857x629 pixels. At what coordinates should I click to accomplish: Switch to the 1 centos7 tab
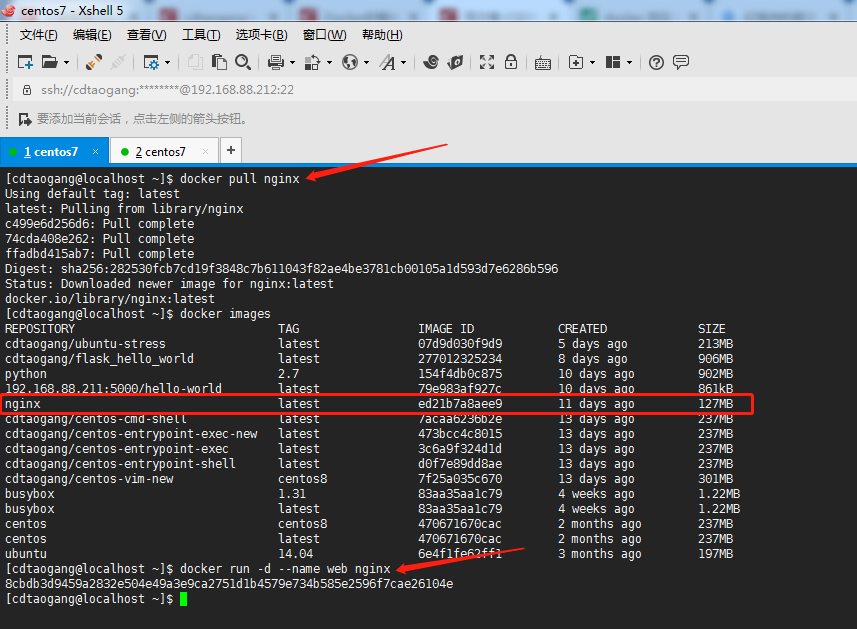[50, 152]
